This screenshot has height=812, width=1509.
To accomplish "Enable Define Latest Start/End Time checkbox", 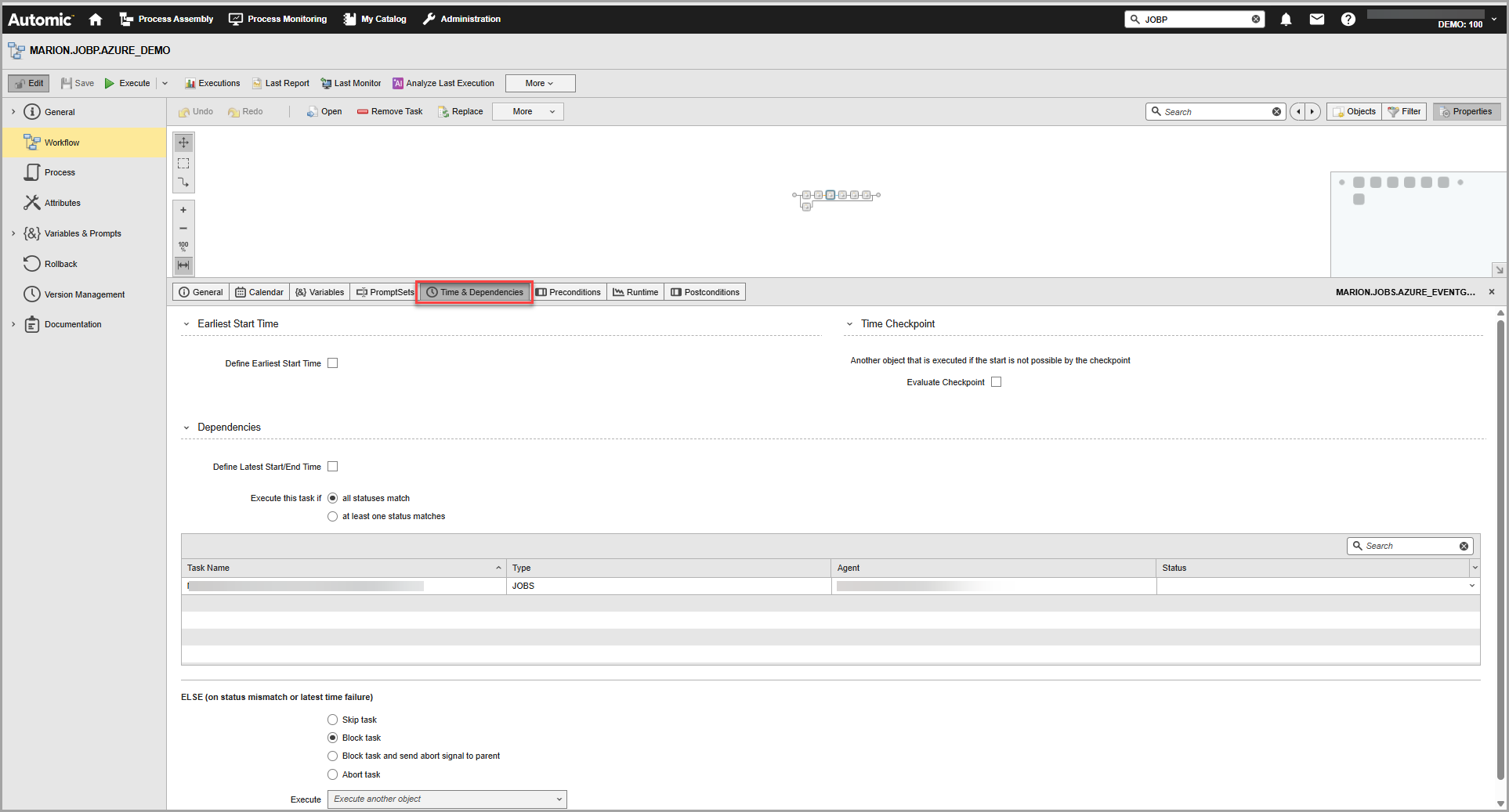I will click(332, 467).
